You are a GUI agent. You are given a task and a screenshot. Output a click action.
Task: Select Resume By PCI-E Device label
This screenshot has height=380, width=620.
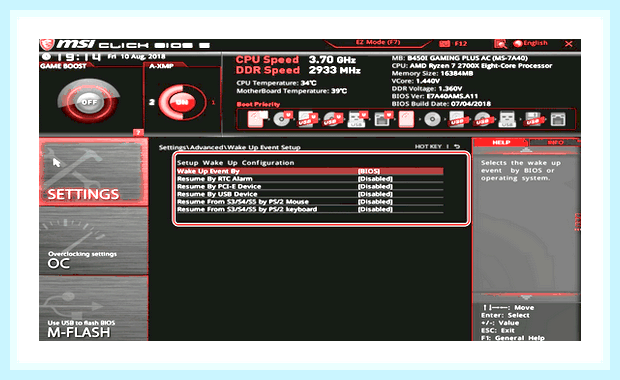tap(219, 186)
